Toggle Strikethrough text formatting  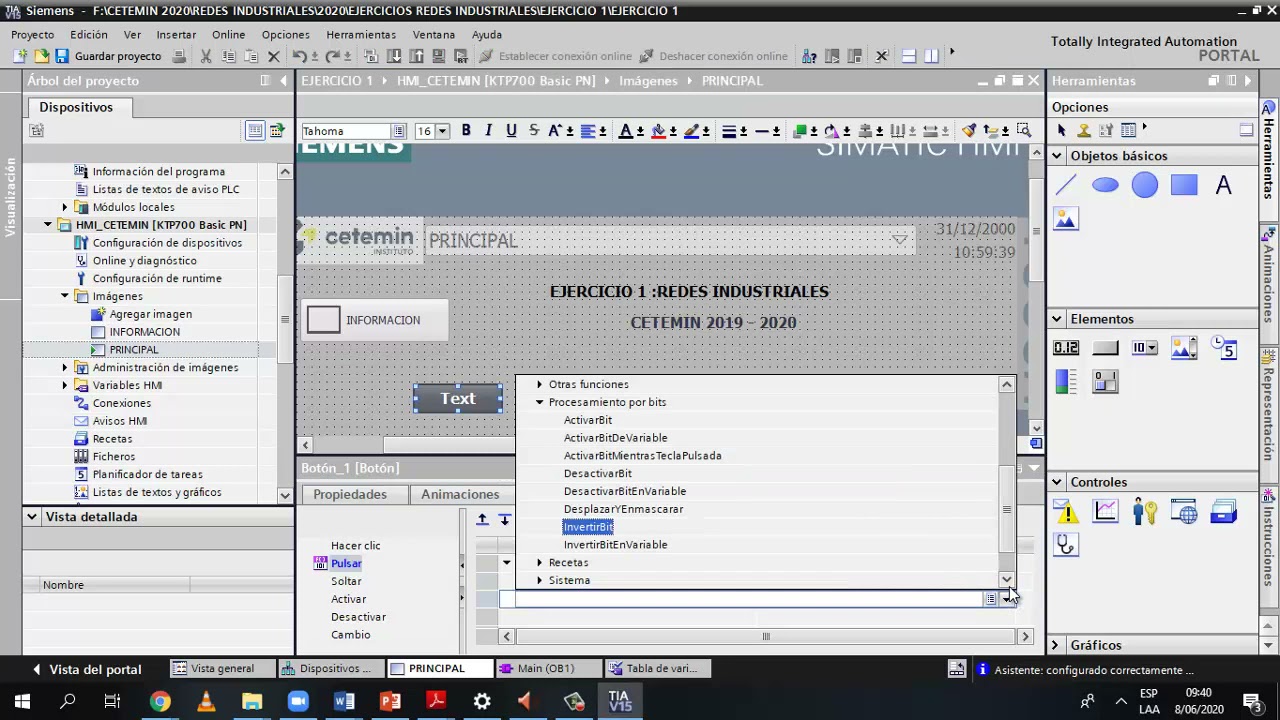(533, 131)
